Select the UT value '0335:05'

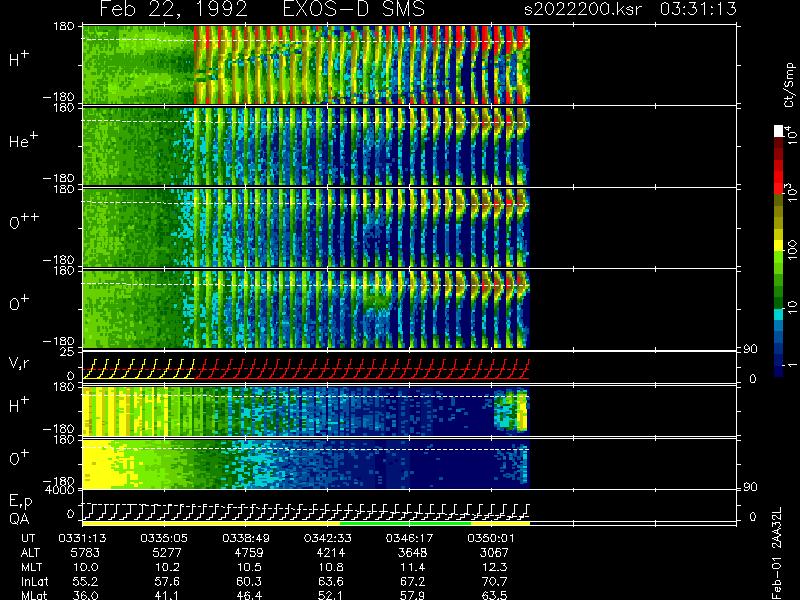point(164,538)
